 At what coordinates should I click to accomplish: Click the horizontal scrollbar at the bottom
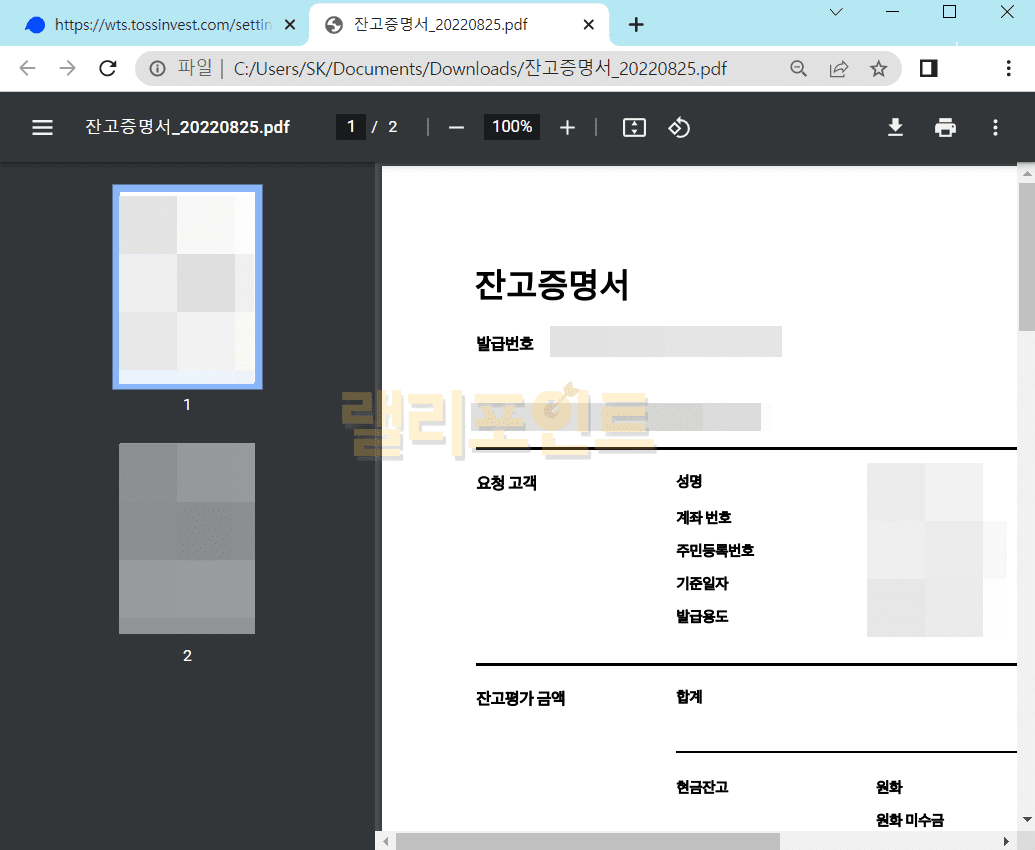coord(587,841)
